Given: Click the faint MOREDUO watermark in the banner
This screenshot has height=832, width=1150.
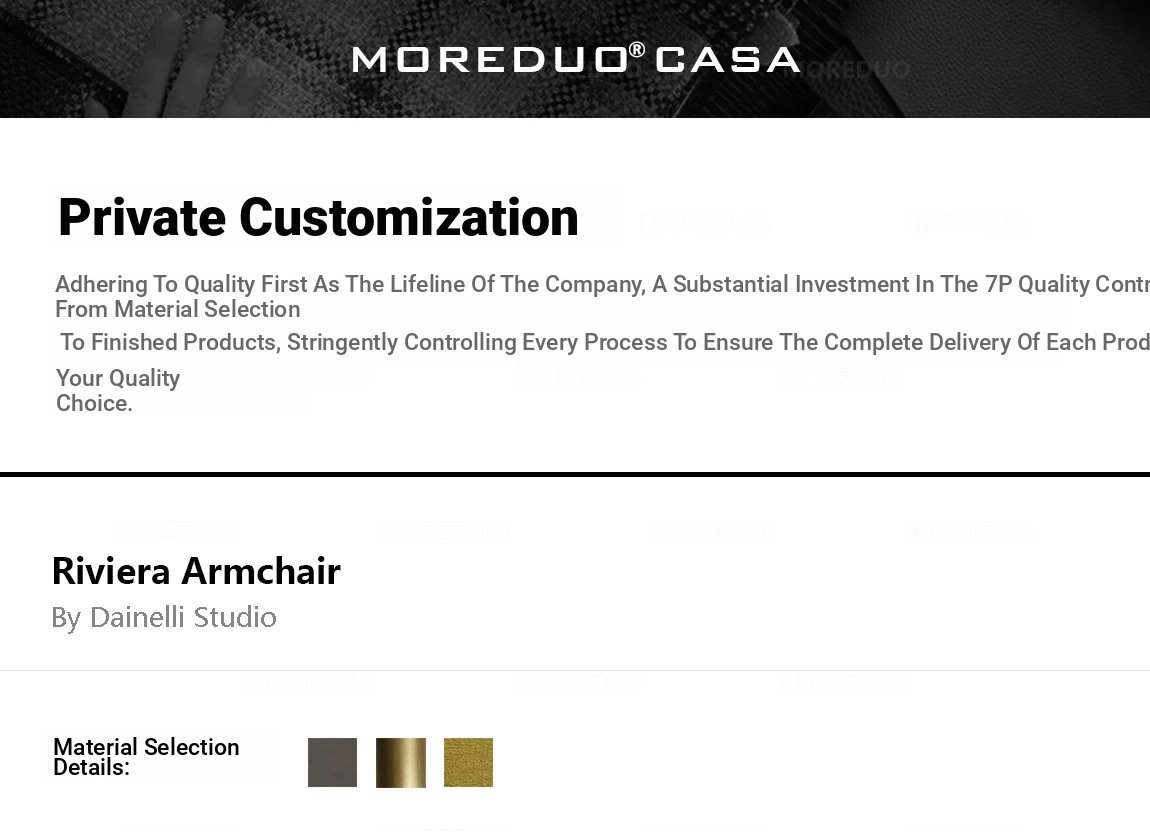Looking at the screenshot, I should [x=856, y=69].
